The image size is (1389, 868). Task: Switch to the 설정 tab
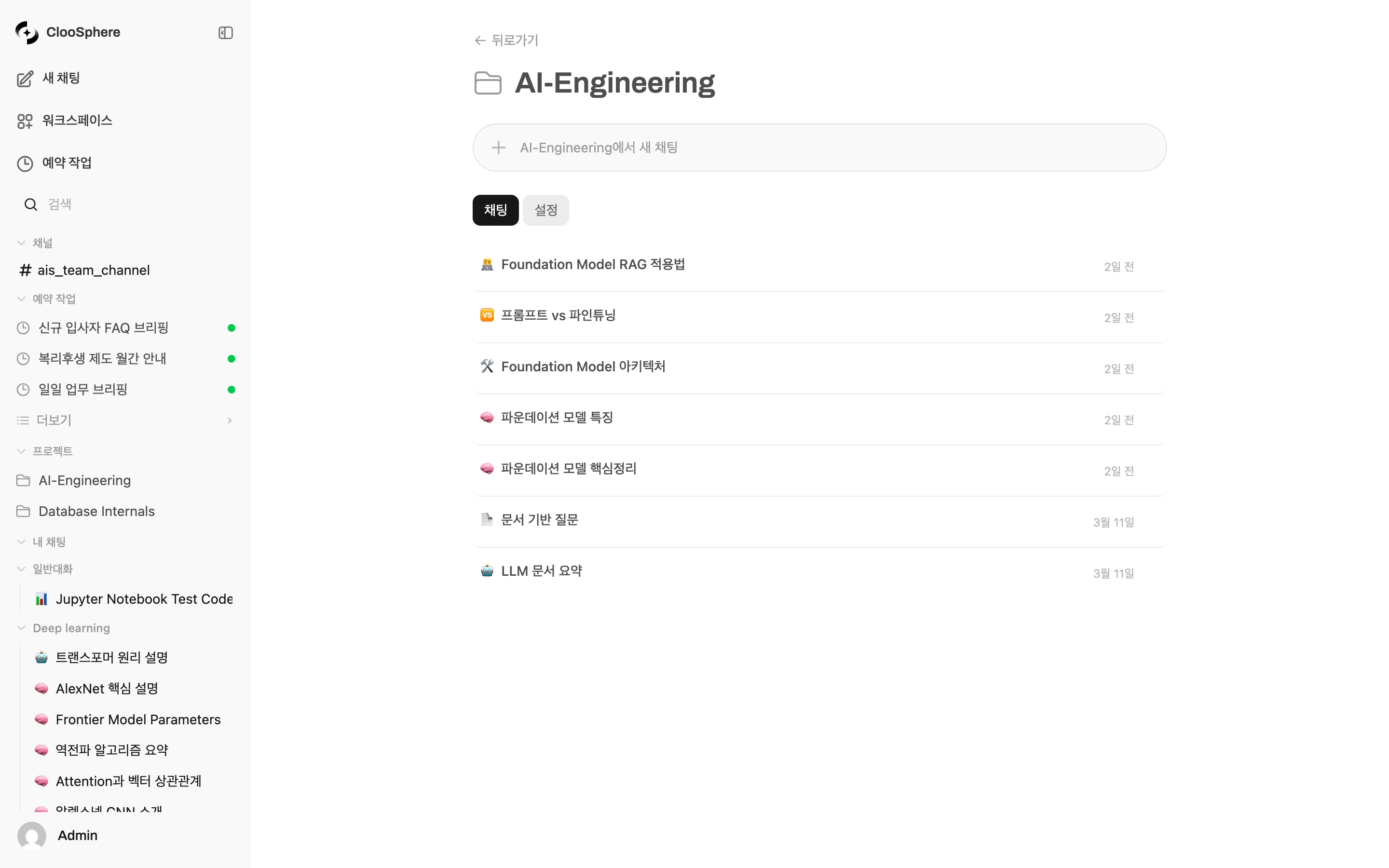point(545,210)
